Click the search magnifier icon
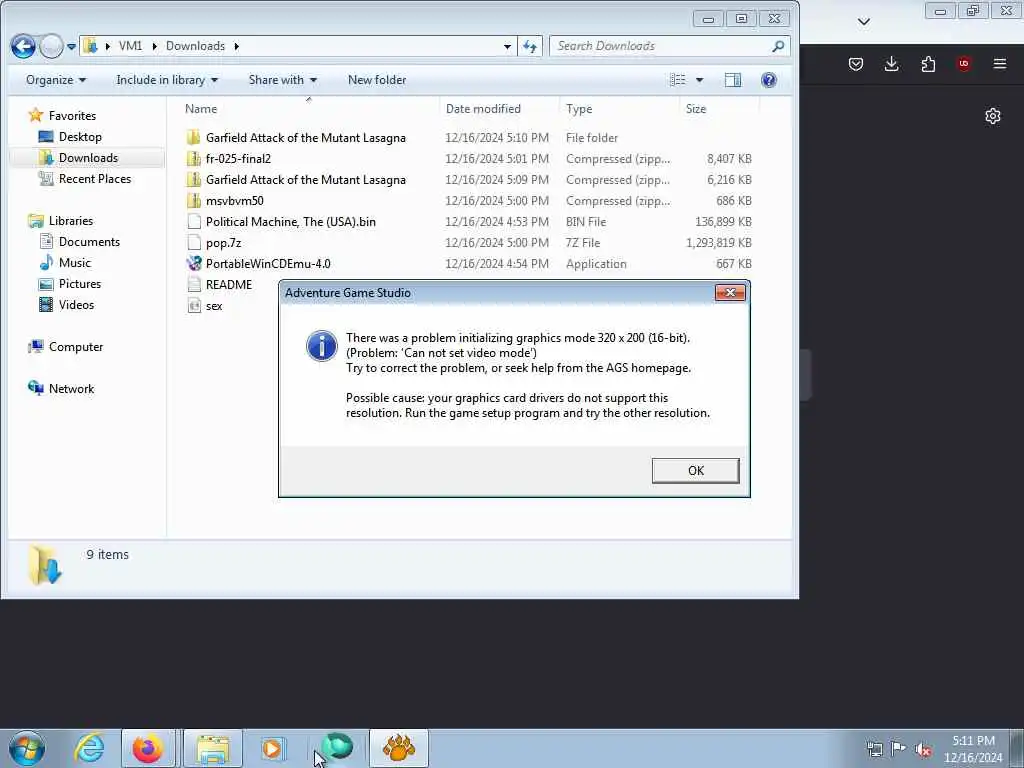The height and width of the screenshot is (768, 1024). 778,46
